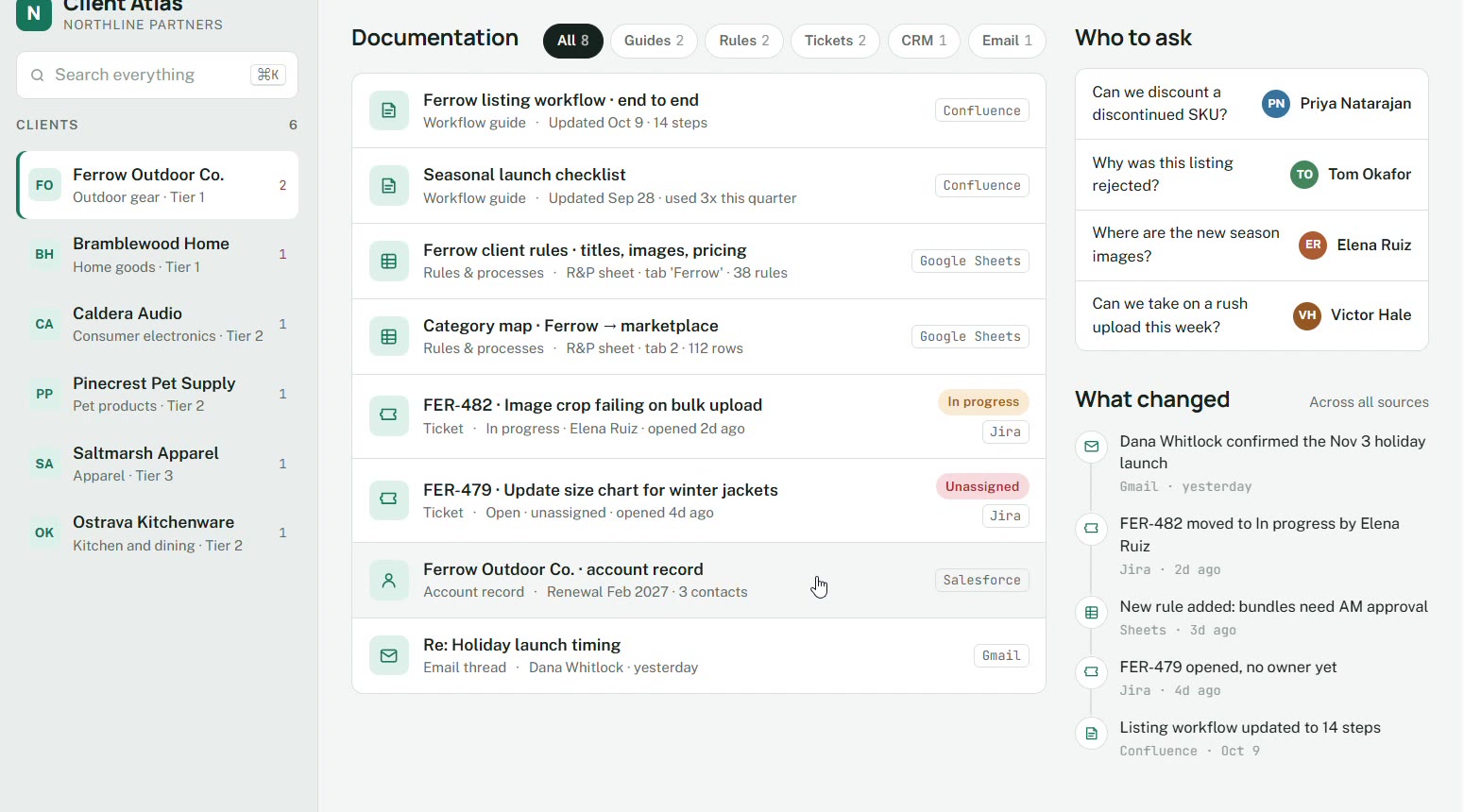Click the SA avatar for Saltmarsh Apparel
This screenshot has height=812, width=1464.
pyautogui.click(x=44, y=464)
